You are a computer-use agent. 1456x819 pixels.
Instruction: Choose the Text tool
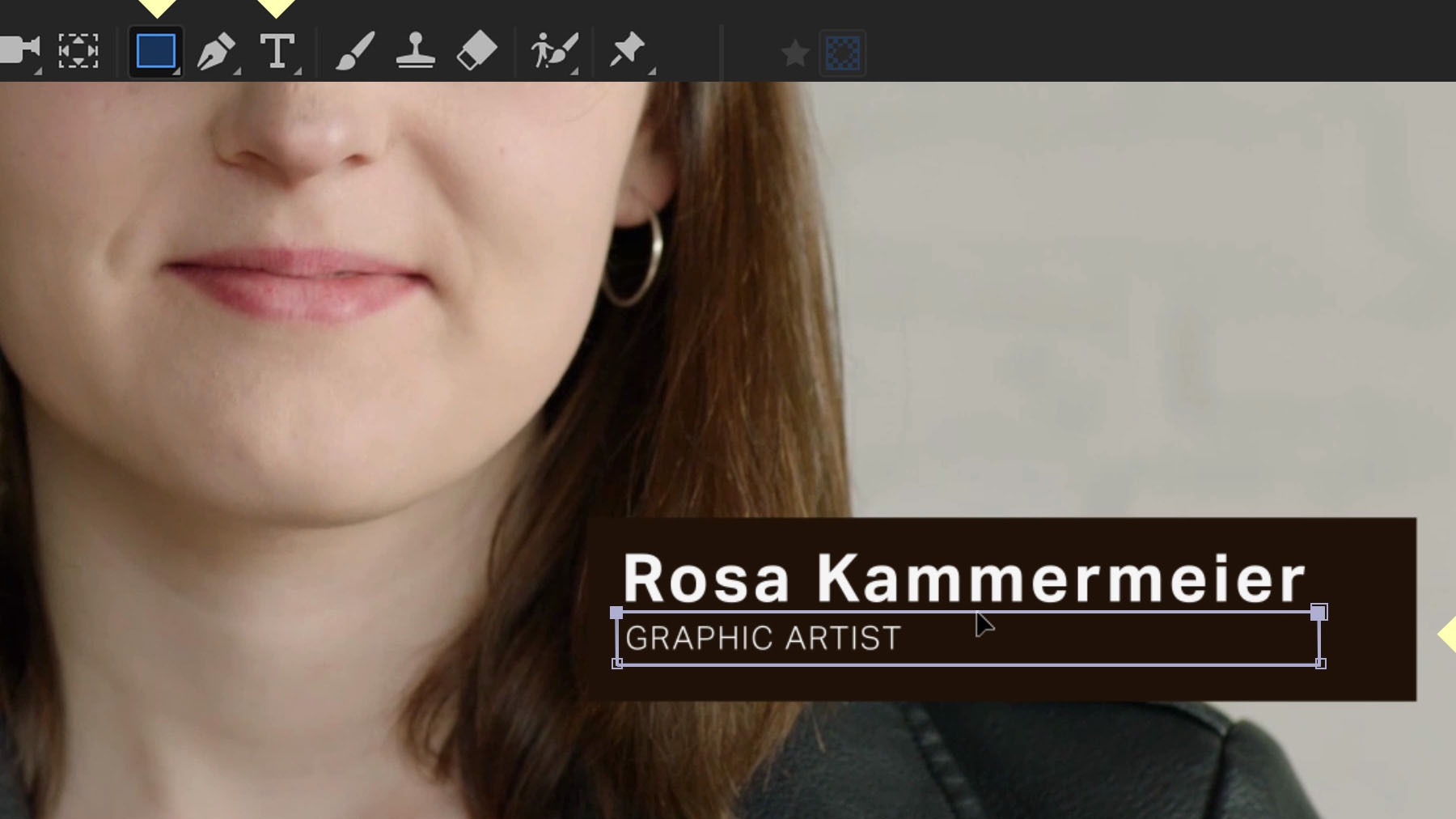(x=278, y=52)
